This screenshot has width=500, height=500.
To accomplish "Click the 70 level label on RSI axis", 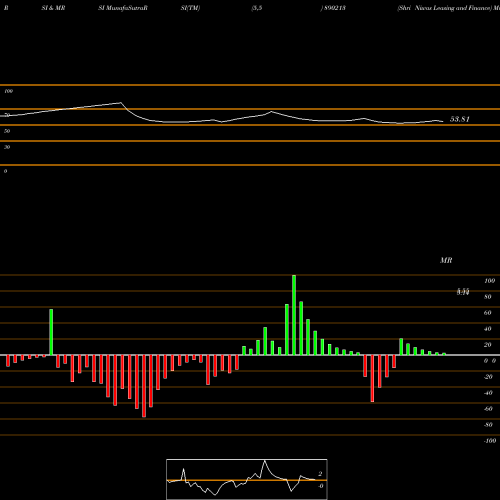I will click(x=7, y=115).
